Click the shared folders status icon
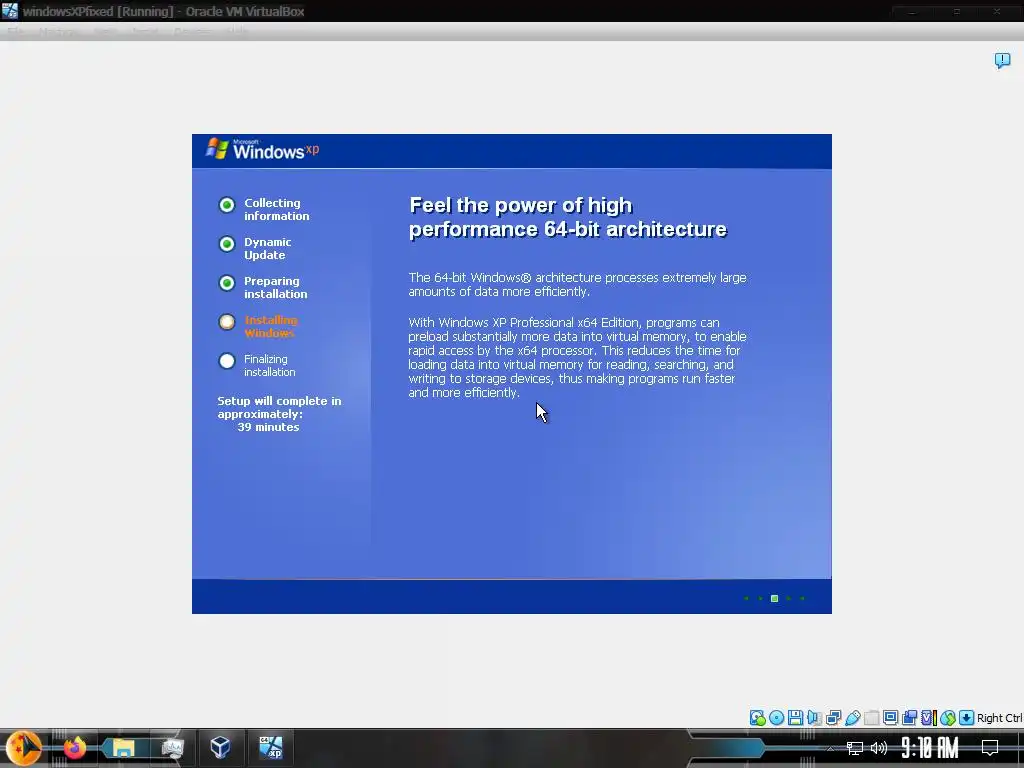The width and height of the screenshot is (1024, 768). (871, 718)
